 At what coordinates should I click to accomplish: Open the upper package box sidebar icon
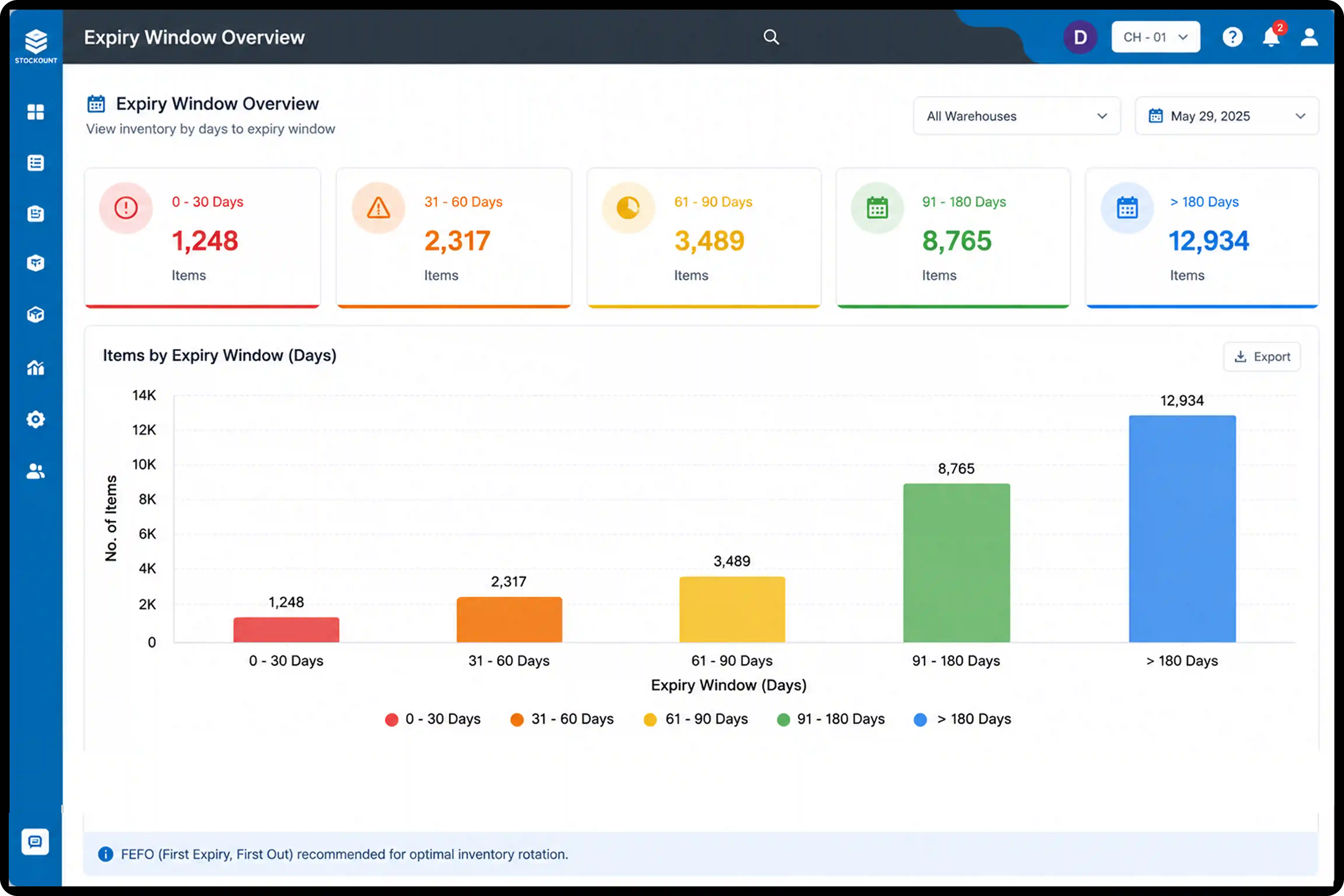click(35, 263)
